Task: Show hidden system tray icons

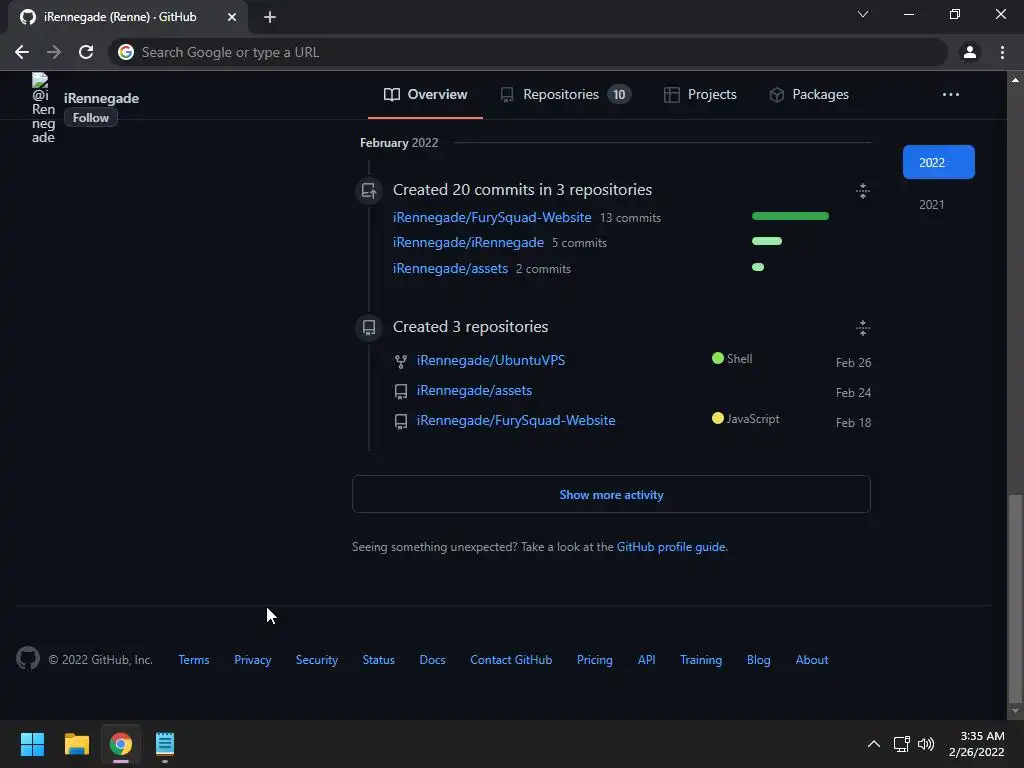Action: tap(874, 744)
